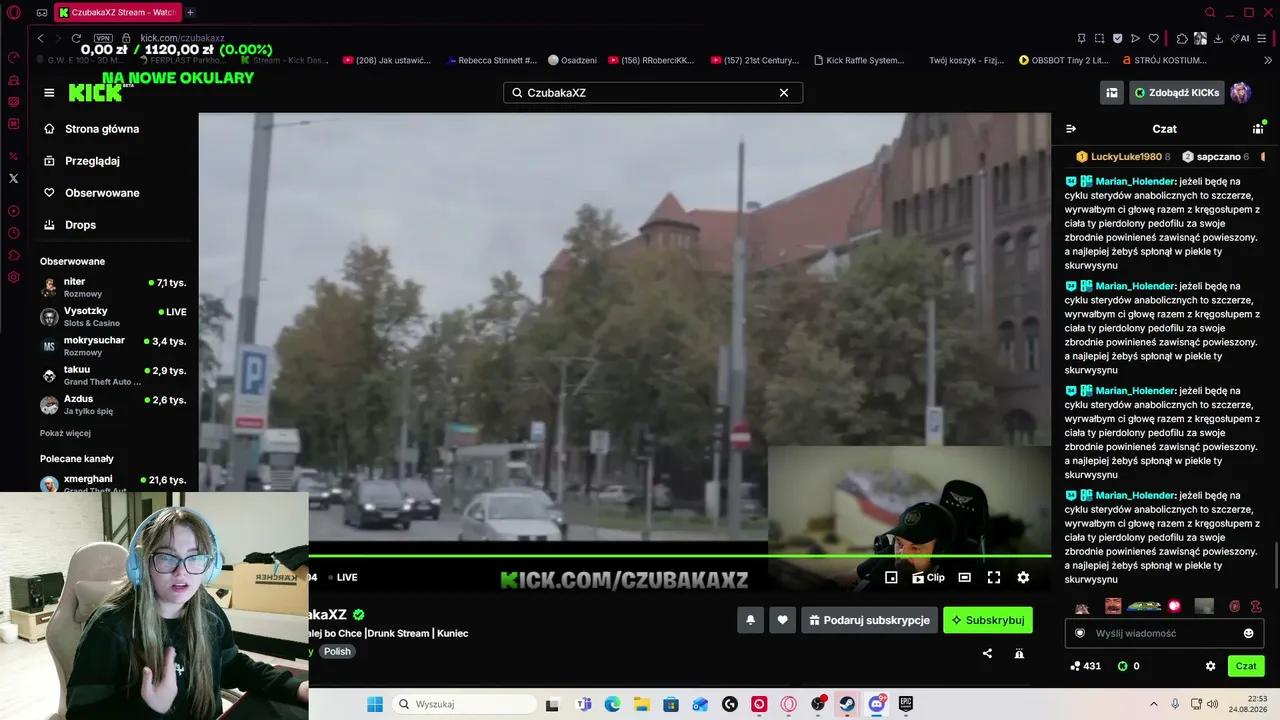The height and width of the screenshot is (720, 1280).
Task: Click the 431 channel points counter
Action: [x=1085, y=666]
